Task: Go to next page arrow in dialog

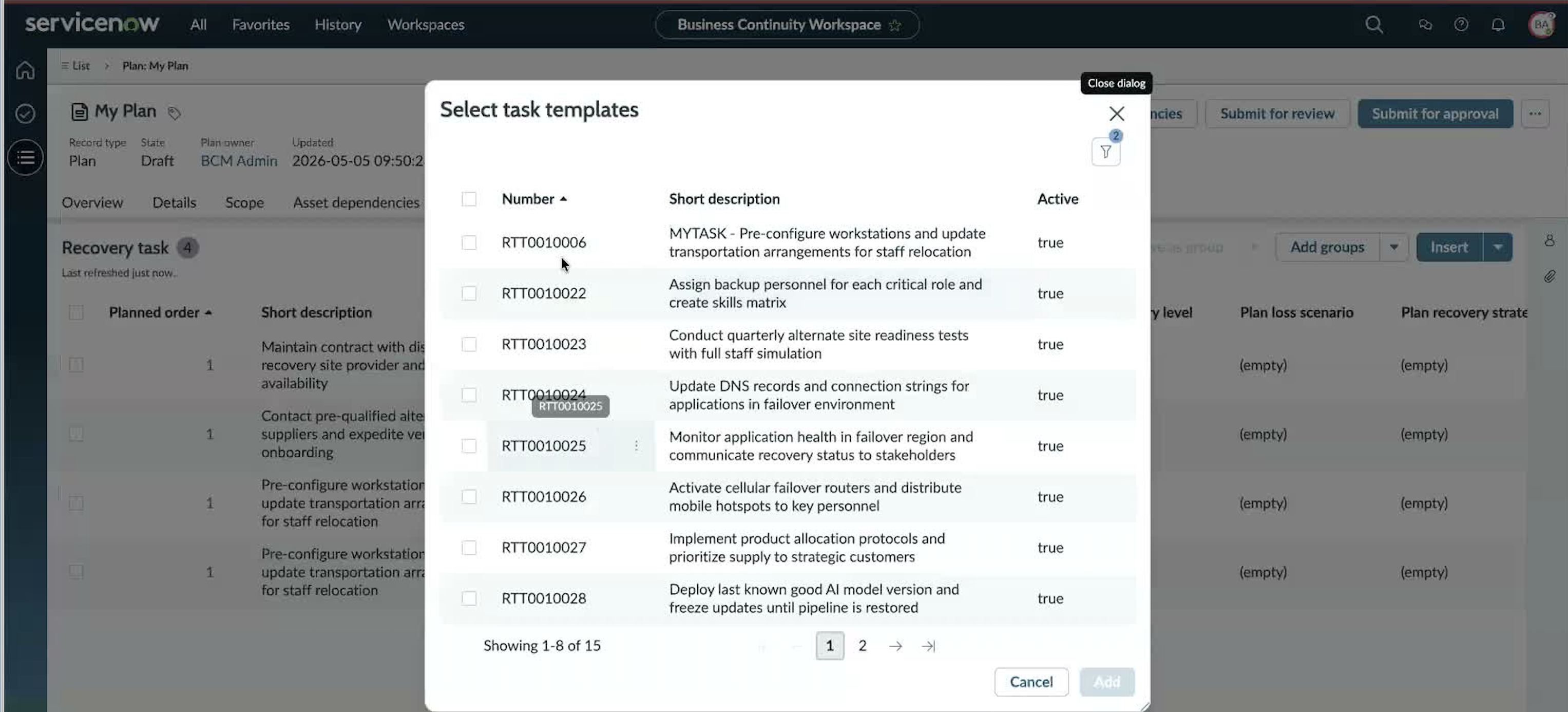Action: coord(895,646)
